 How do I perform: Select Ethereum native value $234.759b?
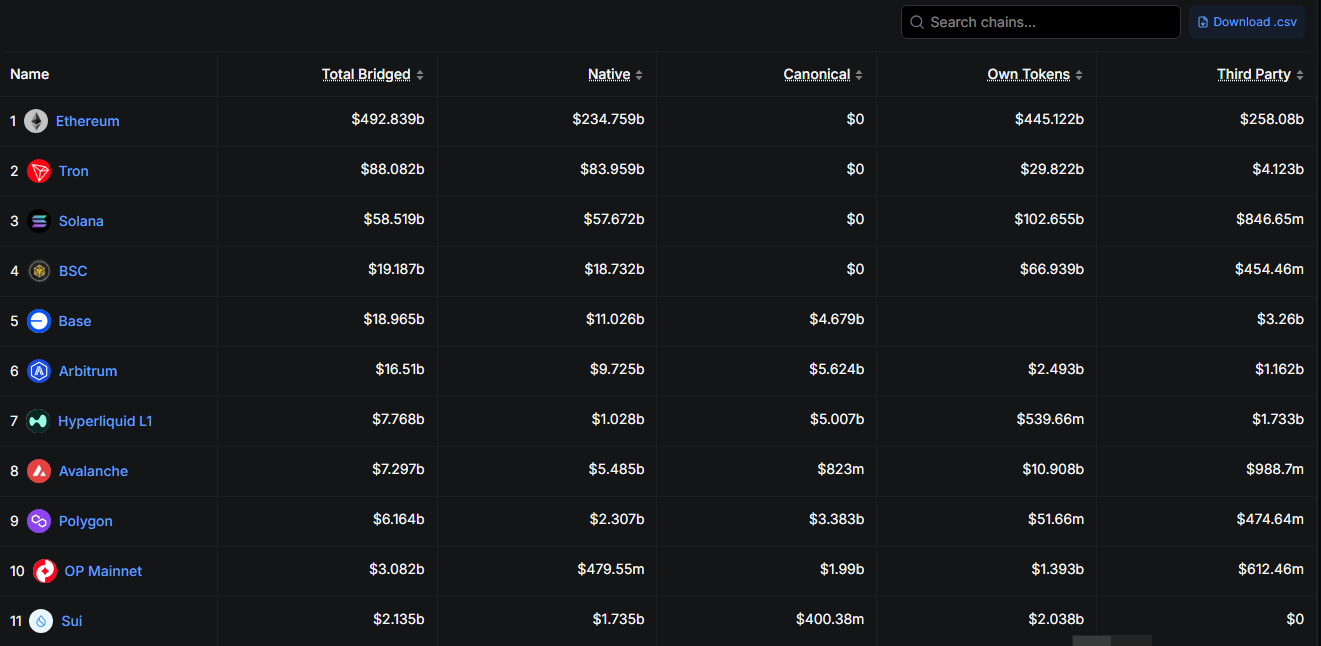pyautogui.click(x=608, y=119)
